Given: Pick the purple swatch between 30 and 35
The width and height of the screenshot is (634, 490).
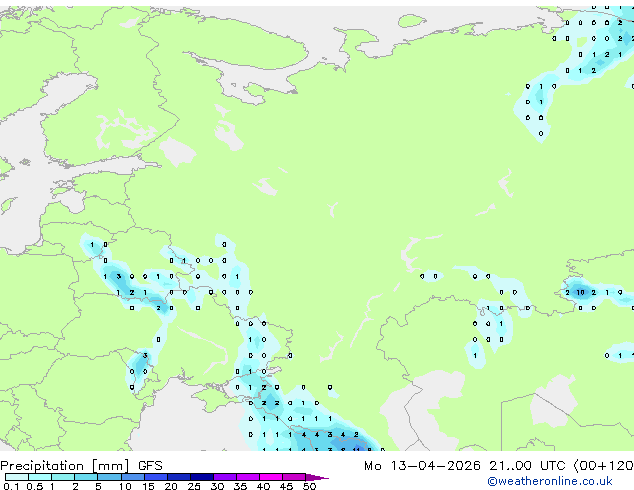Looking at the screenshot, I should pos(225,477).
